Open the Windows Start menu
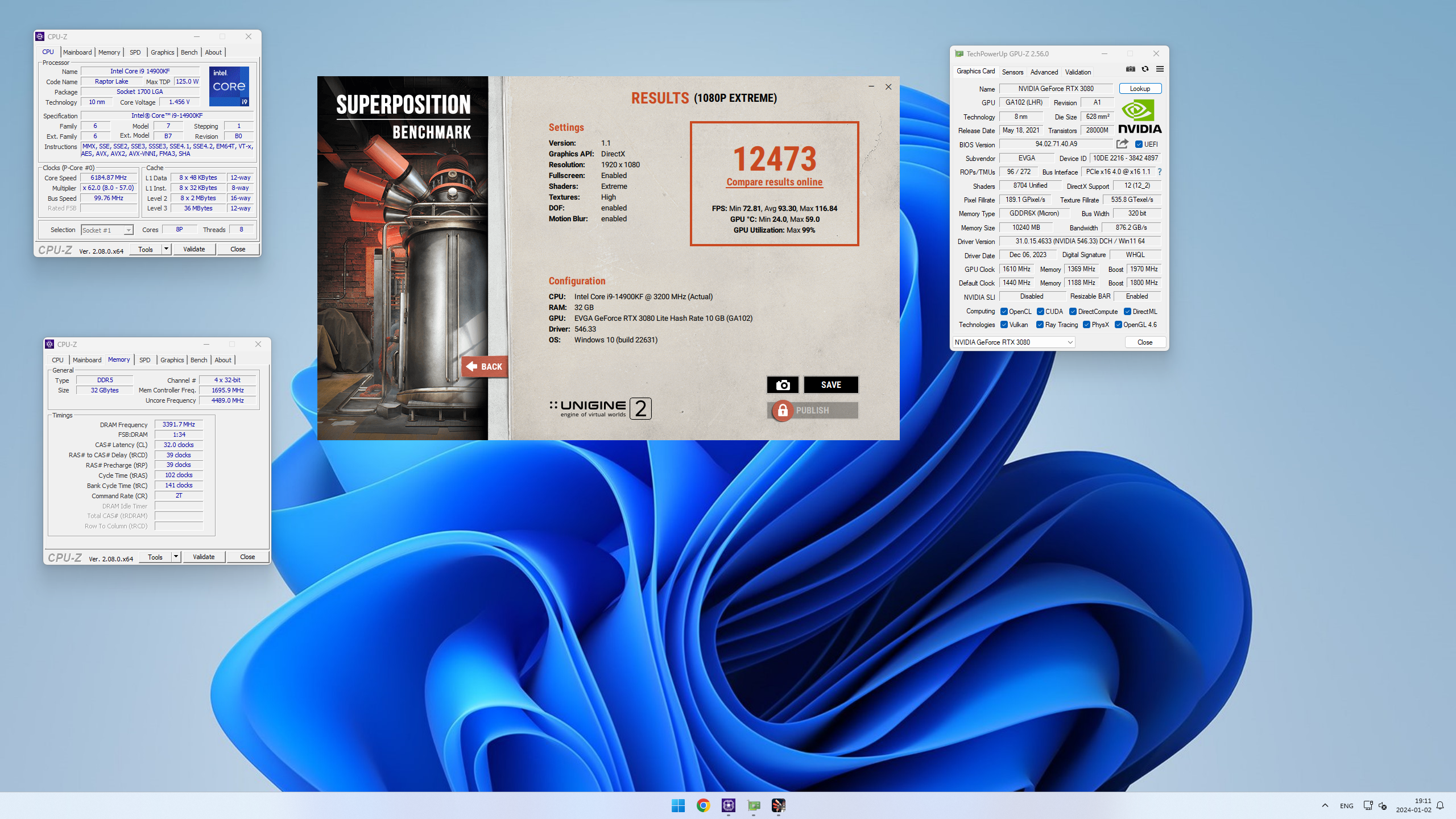This screenshot has height=819, width=1456. [x=678, y=805]
